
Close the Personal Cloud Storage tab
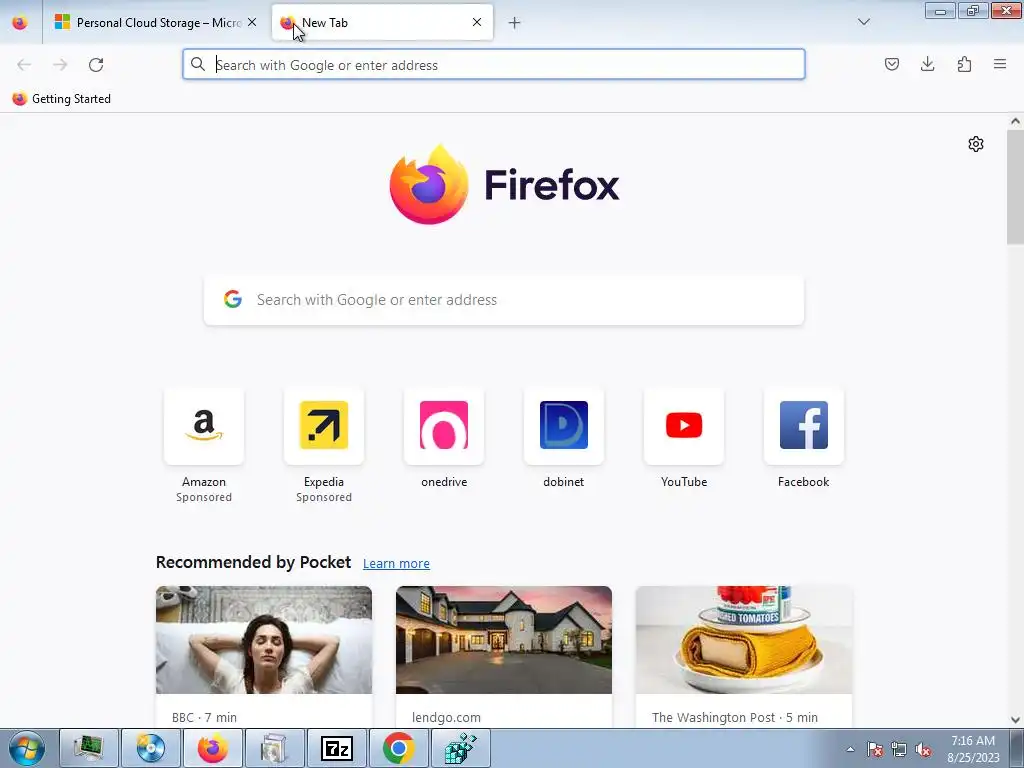pyautogui.click(x=252, y=22)
